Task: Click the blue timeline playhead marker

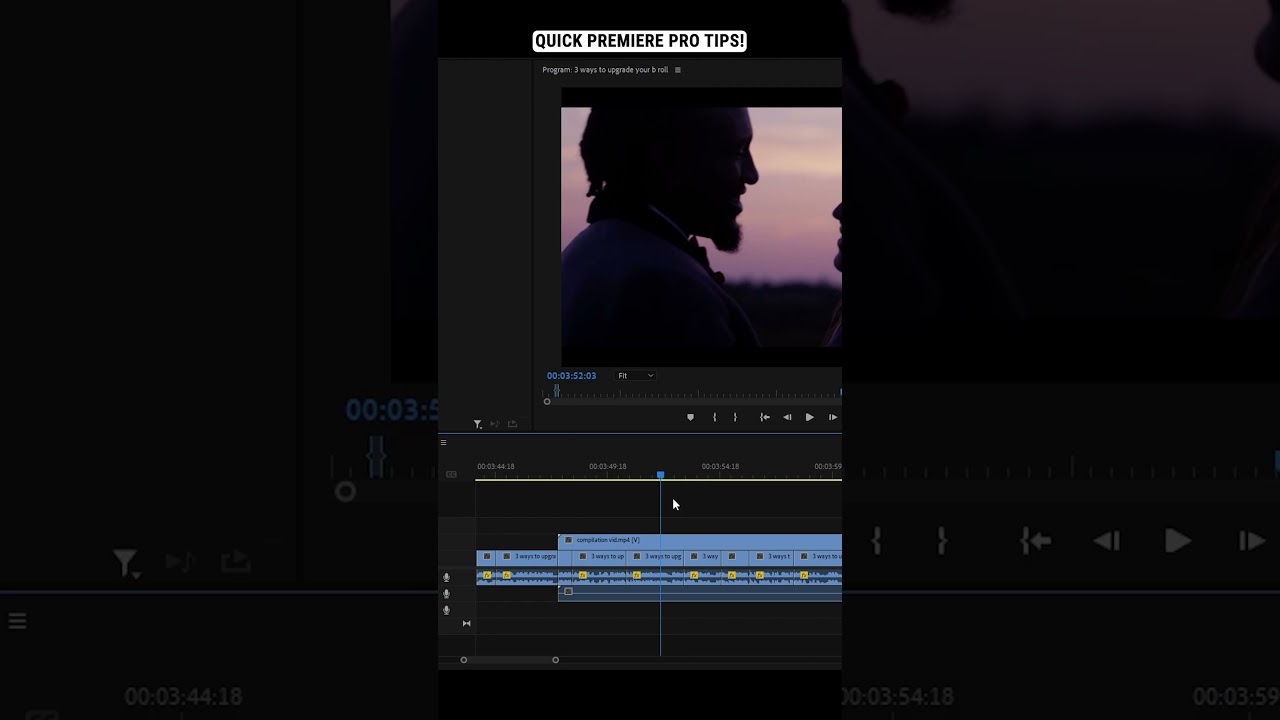Action: tap(660, 475)
